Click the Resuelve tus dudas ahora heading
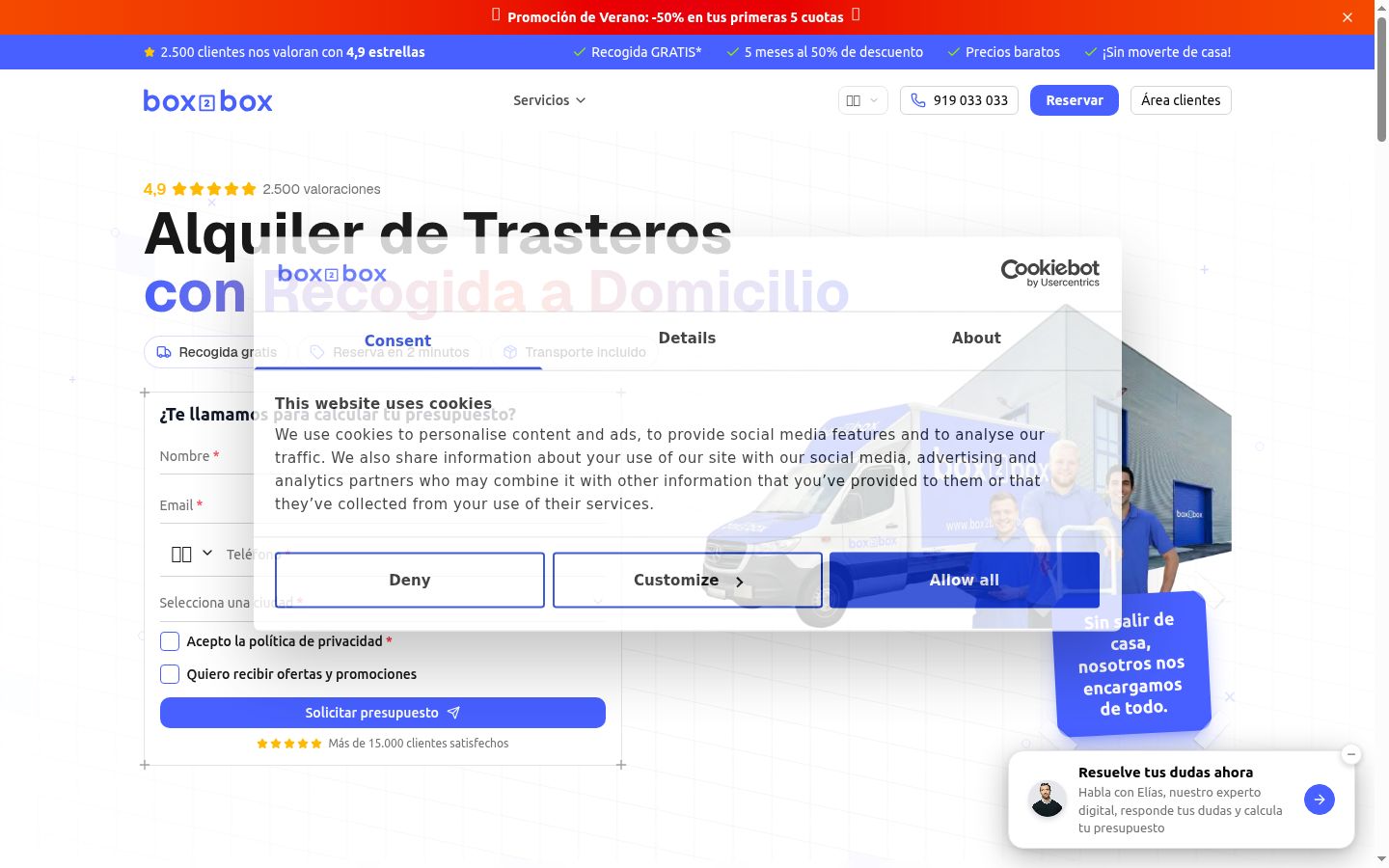 [1165, 773]
